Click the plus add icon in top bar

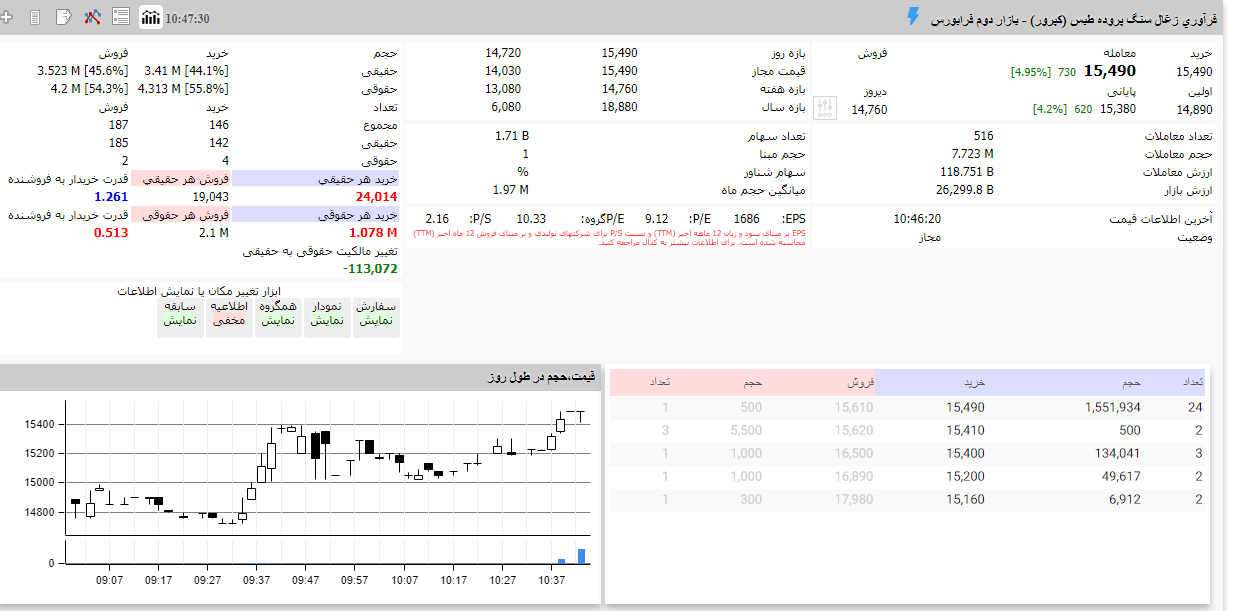point(7,18)
